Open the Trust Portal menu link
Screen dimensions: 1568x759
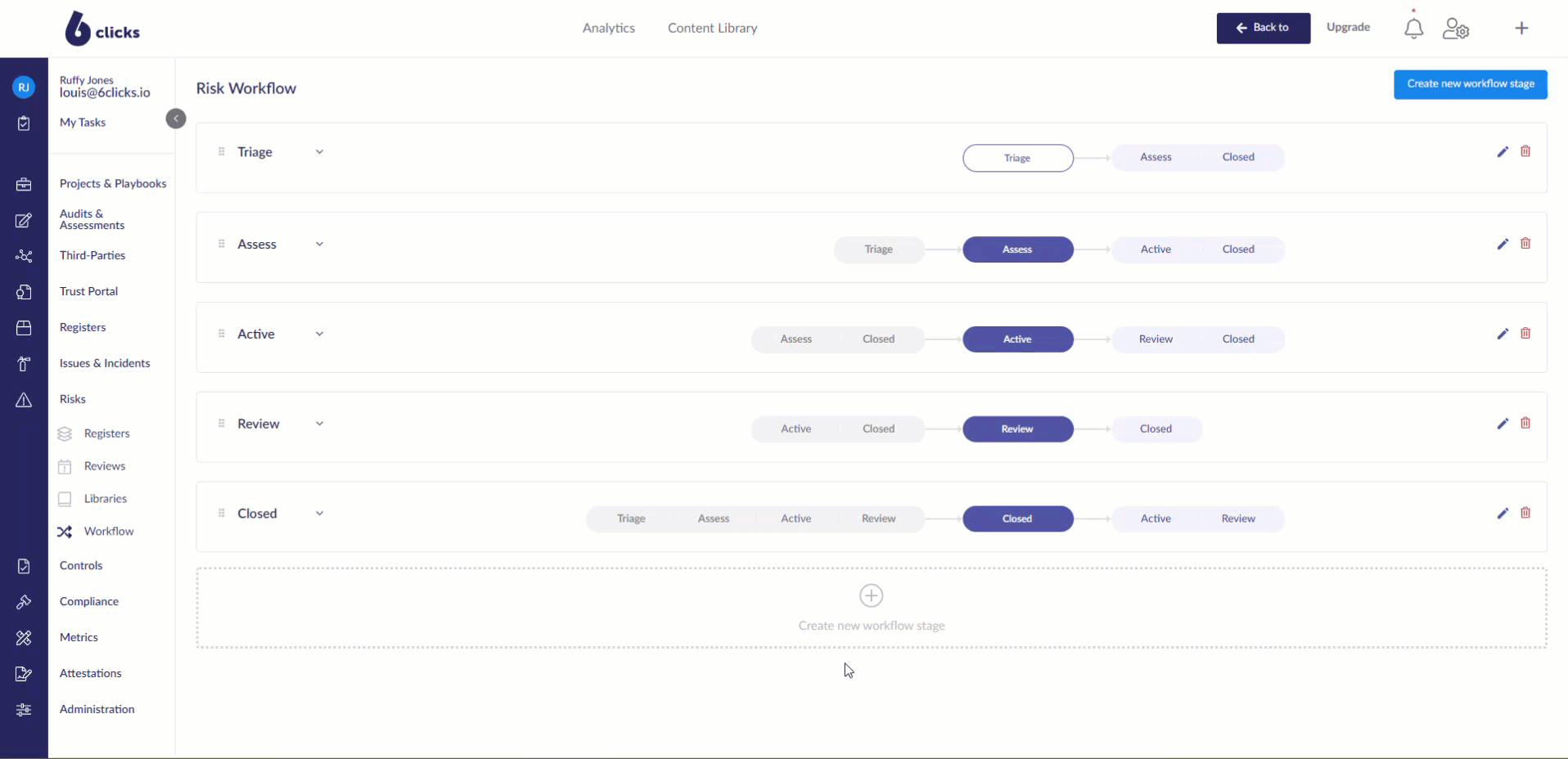click(89, 291)
